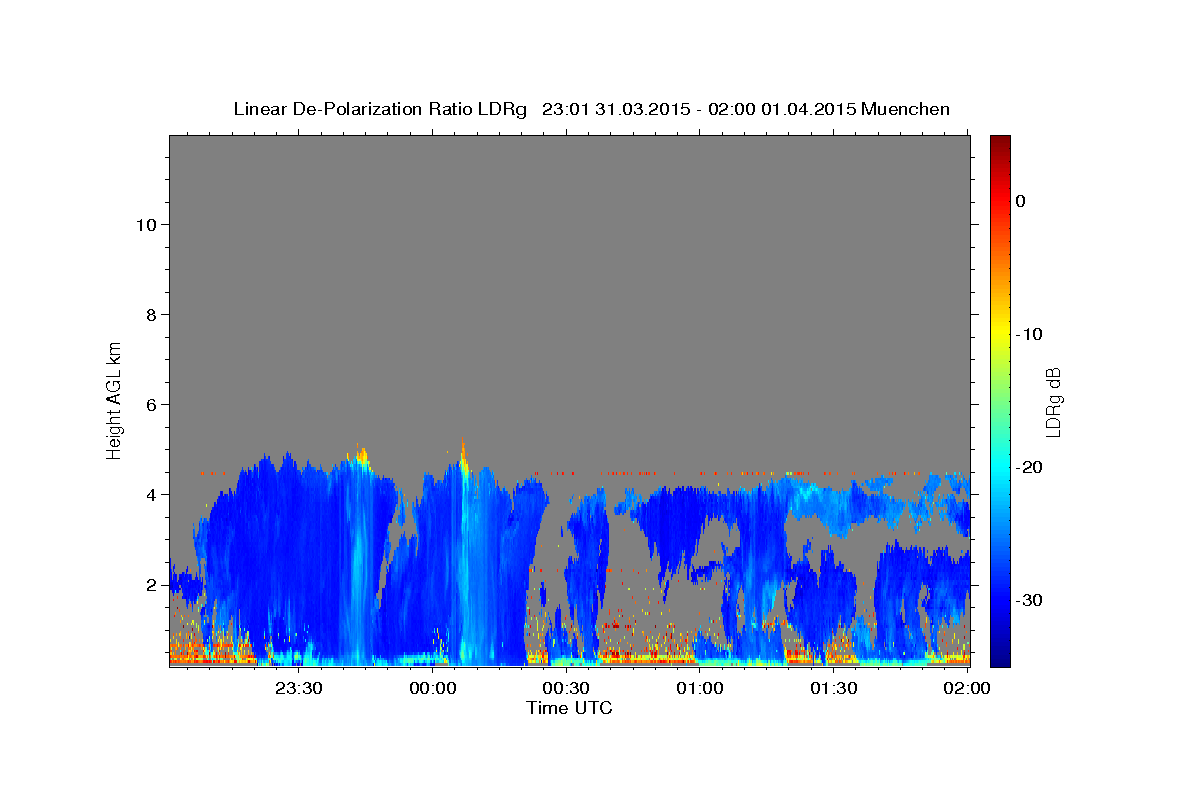The height and width of the screenshot is (800, 1200).
Task: Click the 'LDRg dB' colorbar label
Action: pos(1053,402)
